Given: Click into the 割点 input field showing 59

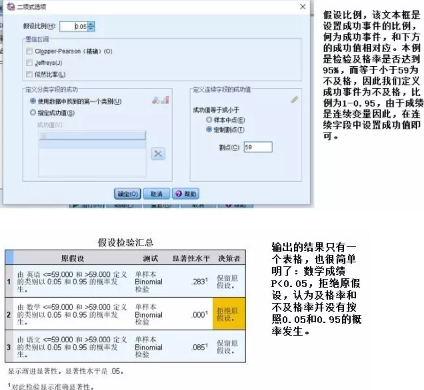Looking at the screenshot, I should pos(258,147).
